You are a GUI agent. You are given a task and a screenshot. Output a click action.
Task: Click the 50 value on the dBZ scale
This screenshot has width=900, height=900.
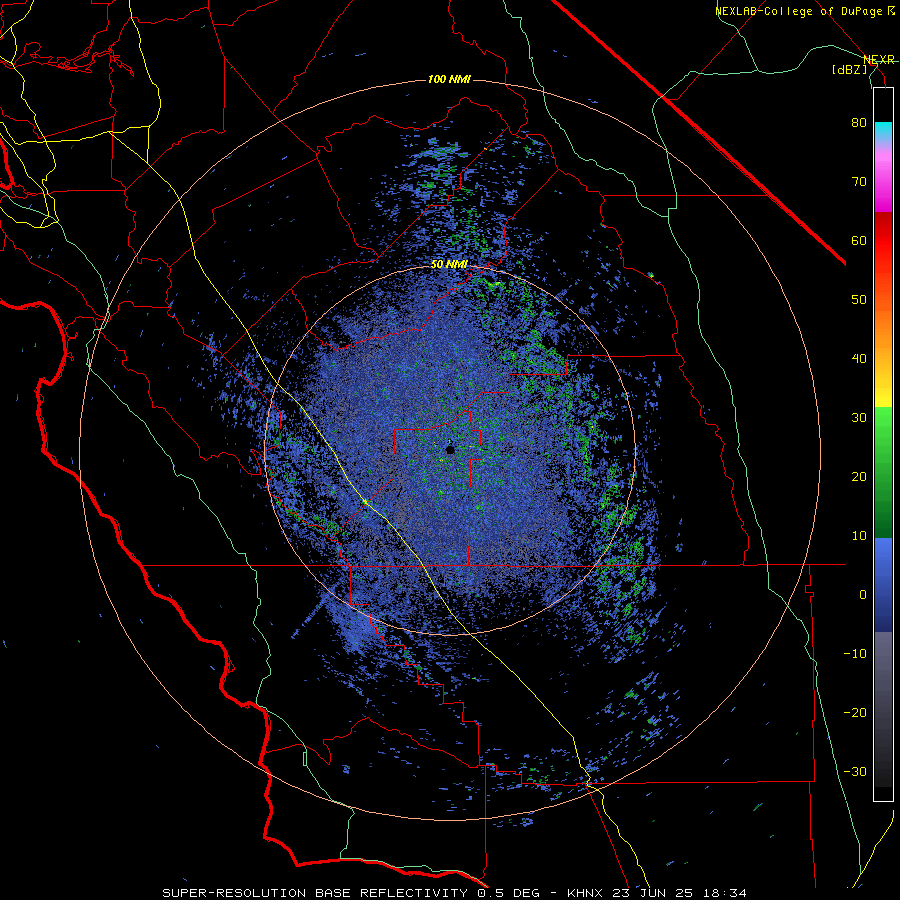click(x=859, y=300)
